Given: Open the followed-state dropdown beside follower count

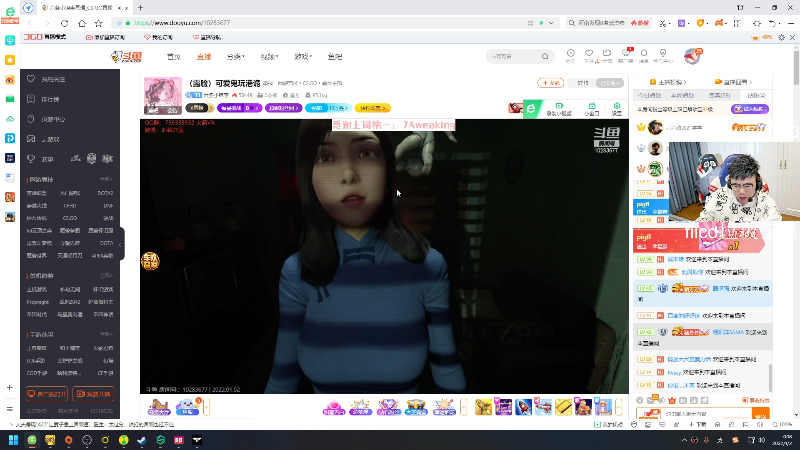Looking at the screenshot, I should click(x=610, y=83).
